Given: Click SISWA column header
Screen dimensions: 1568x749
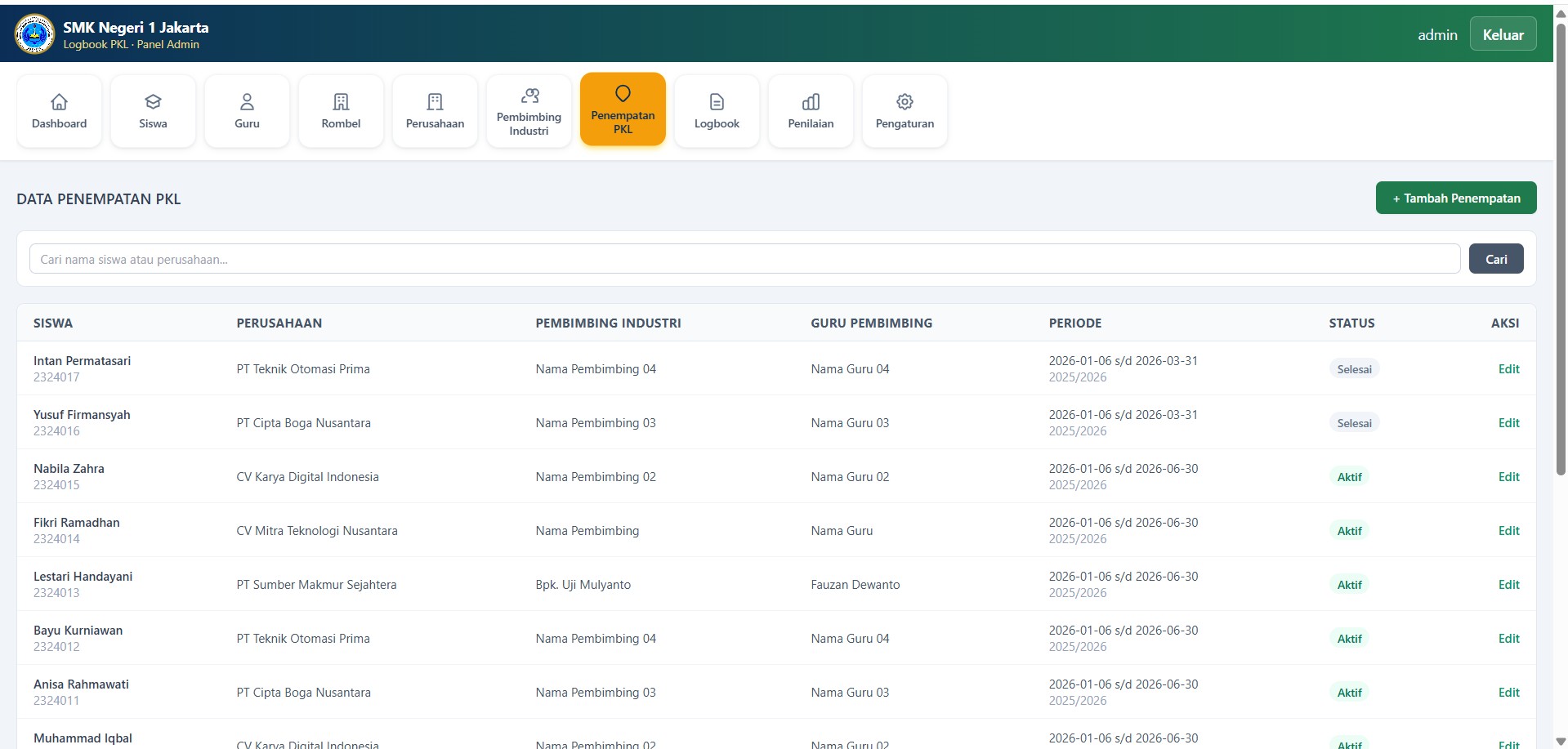Looking at the screenshot, I should tap(53, 323).
